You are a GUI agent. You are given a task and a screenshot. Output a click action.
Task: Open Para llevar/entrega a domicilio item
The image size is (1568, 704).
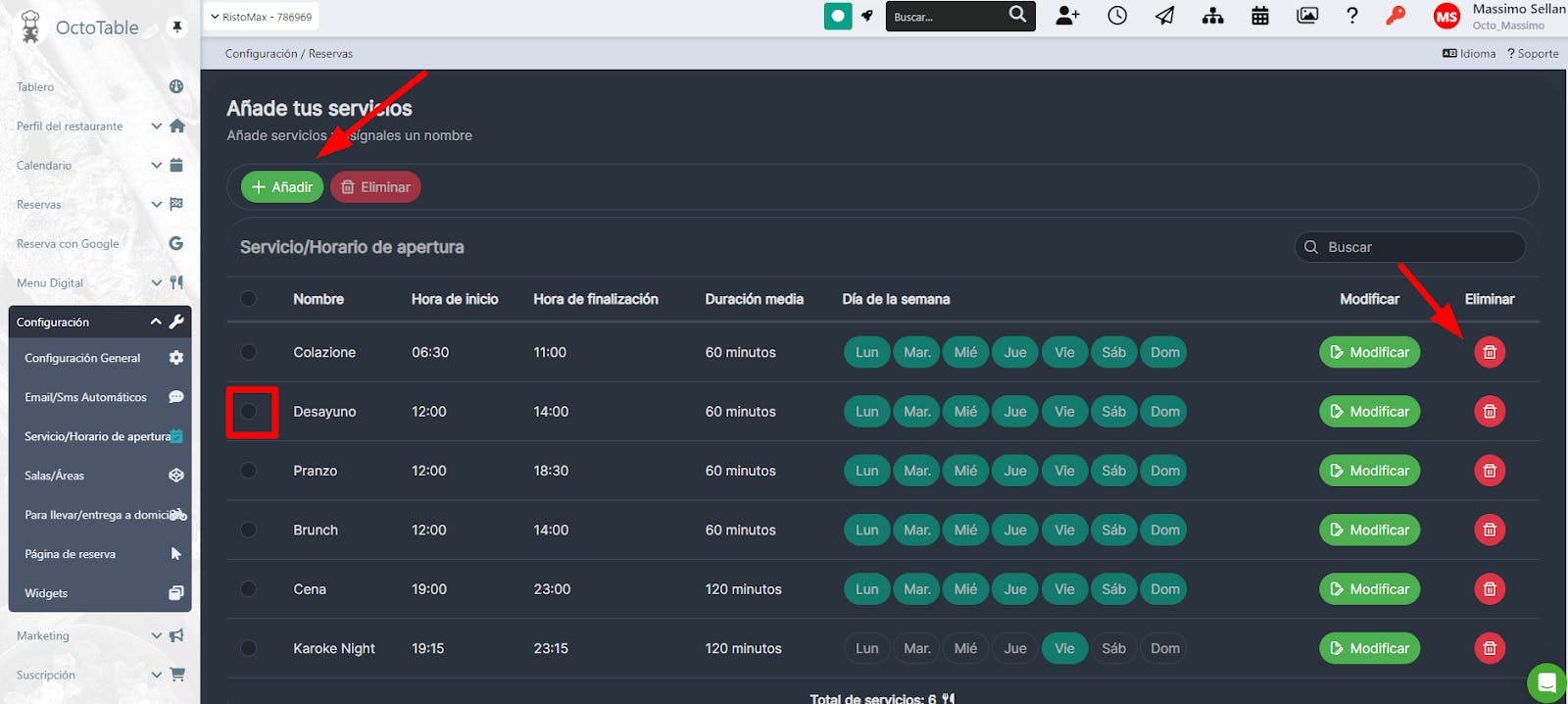tap(100, 515)
